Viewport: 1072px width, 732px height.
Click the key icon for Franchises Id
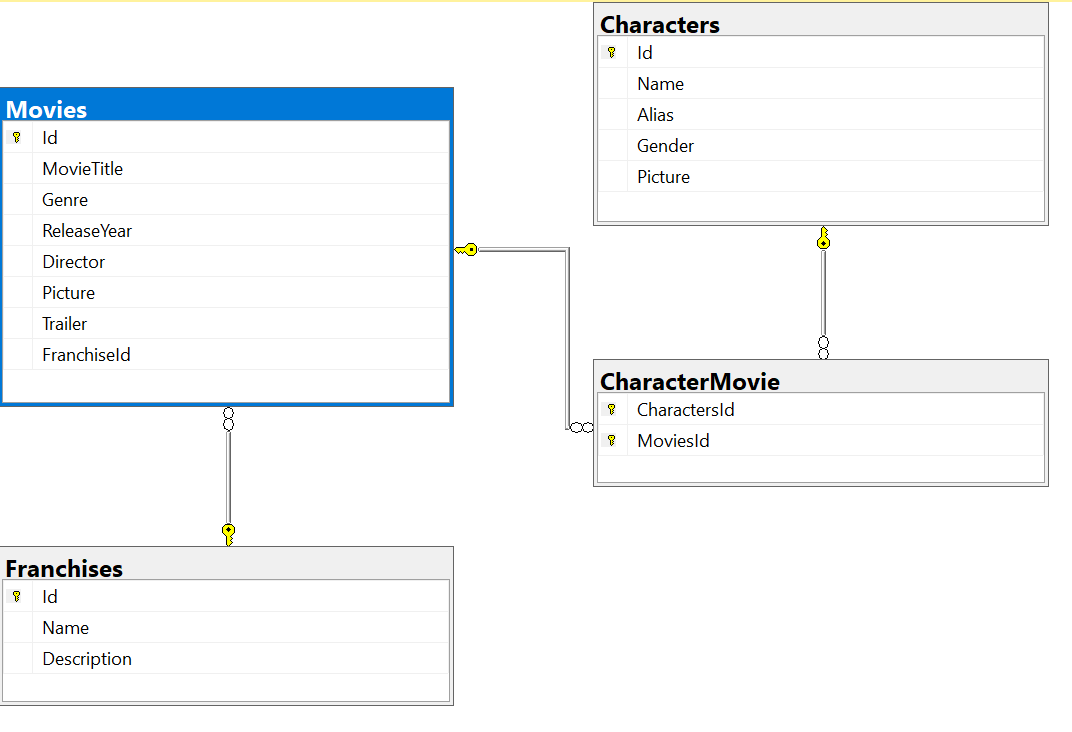(x=16, y=596)
